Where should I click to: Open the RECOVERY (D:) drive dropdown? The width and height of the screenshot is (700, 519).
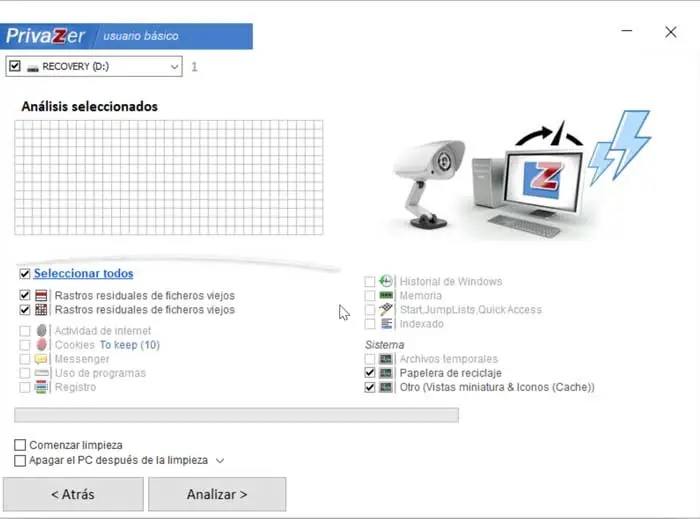[174, 67]
